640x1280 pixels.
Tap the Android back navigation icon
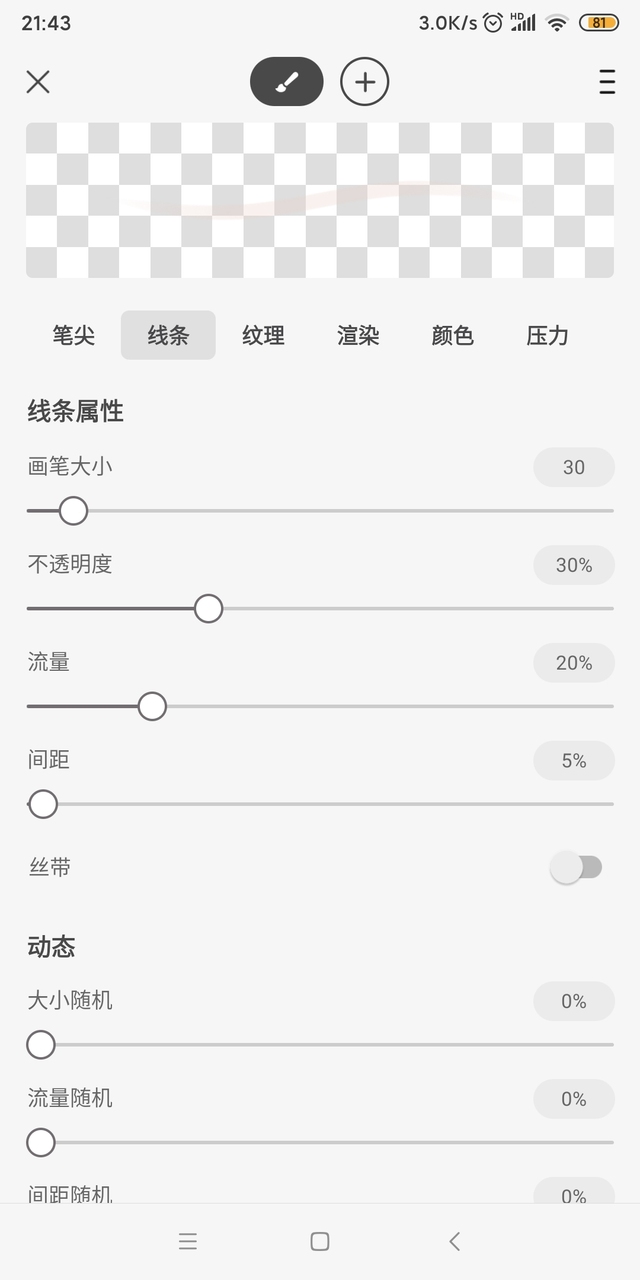pyautogui.click(x=454, y=1241)
